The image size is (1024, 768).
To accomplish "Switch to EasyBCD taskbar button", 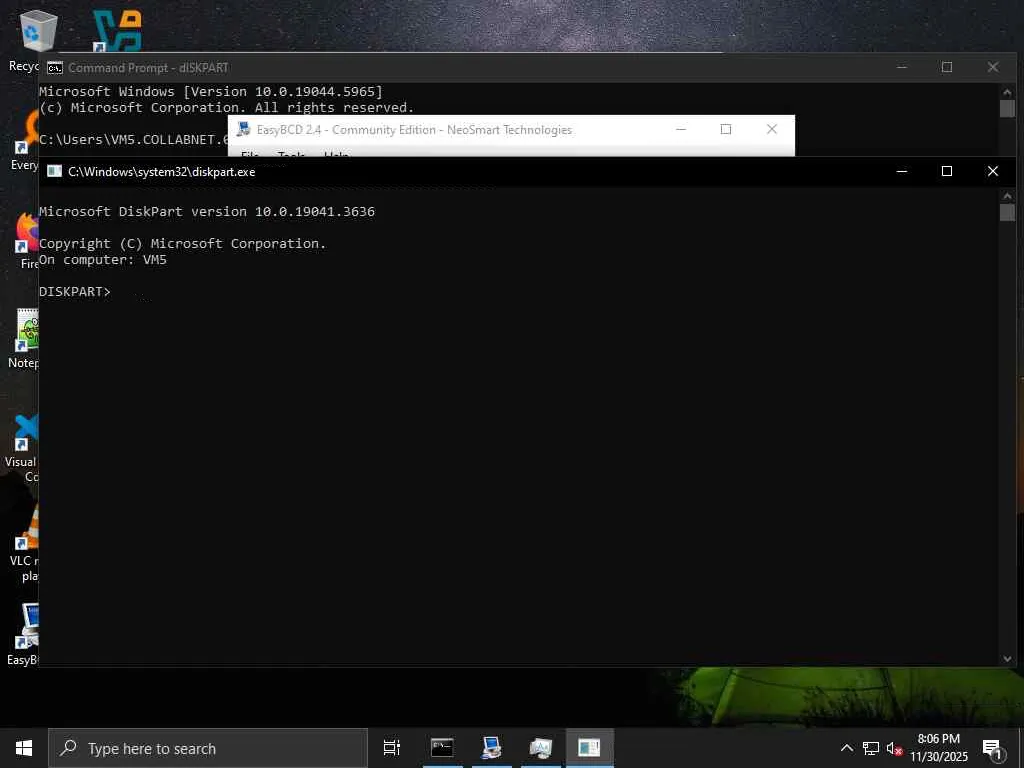I will pyautogui.click(x=492, y=748).
